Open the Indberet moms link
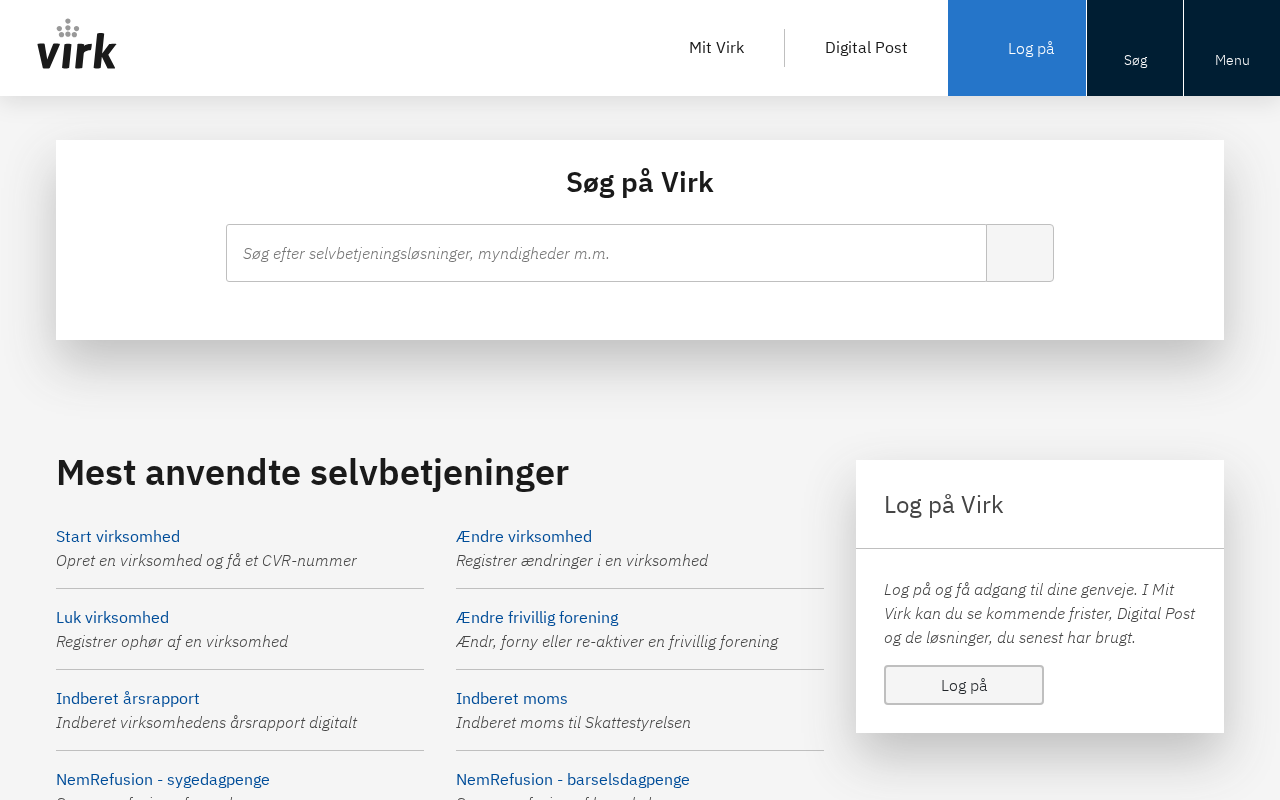Image resolution: width=1280 pixels, height=800 pixels. 512,698
